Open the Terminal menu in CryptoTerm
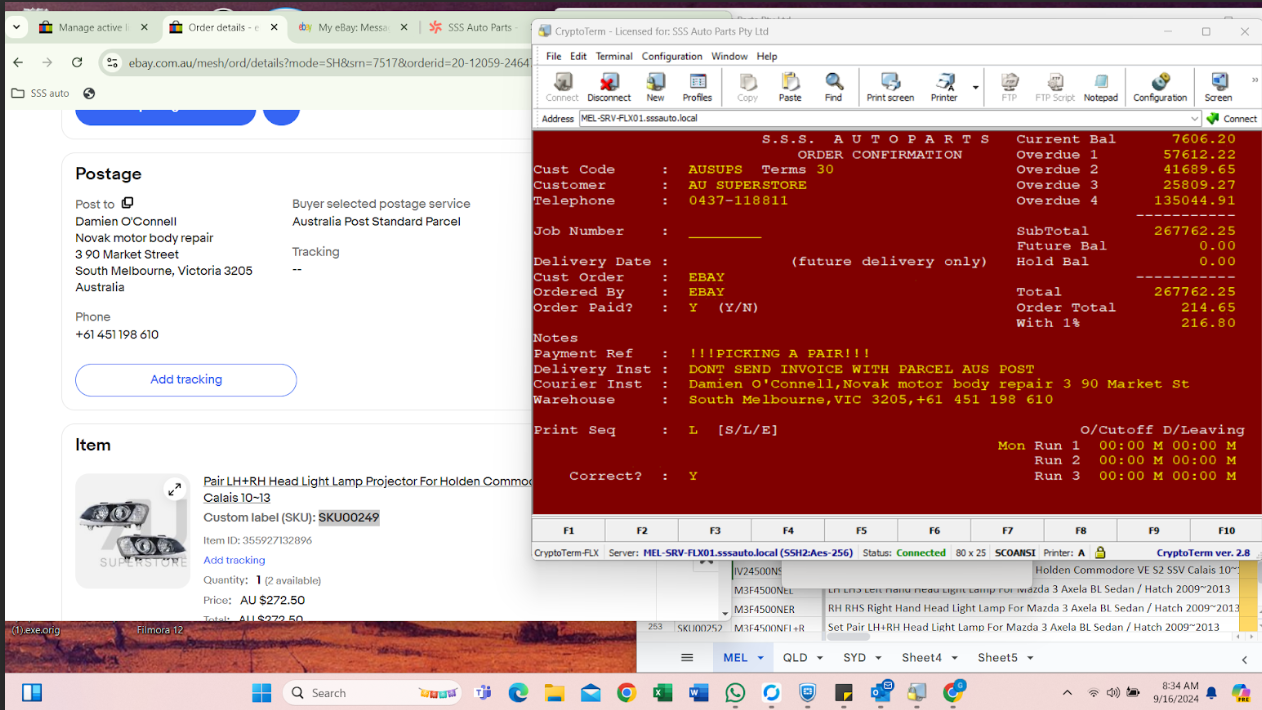 coord(614,56)
